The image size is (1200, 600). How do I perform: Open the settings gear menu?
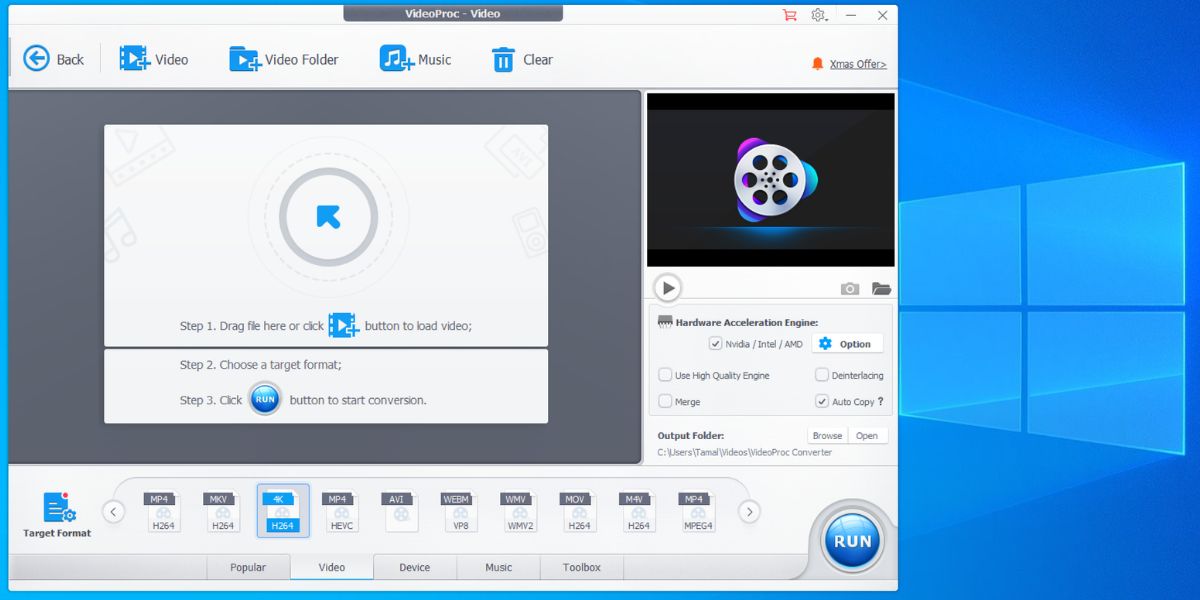pos(820,15)
